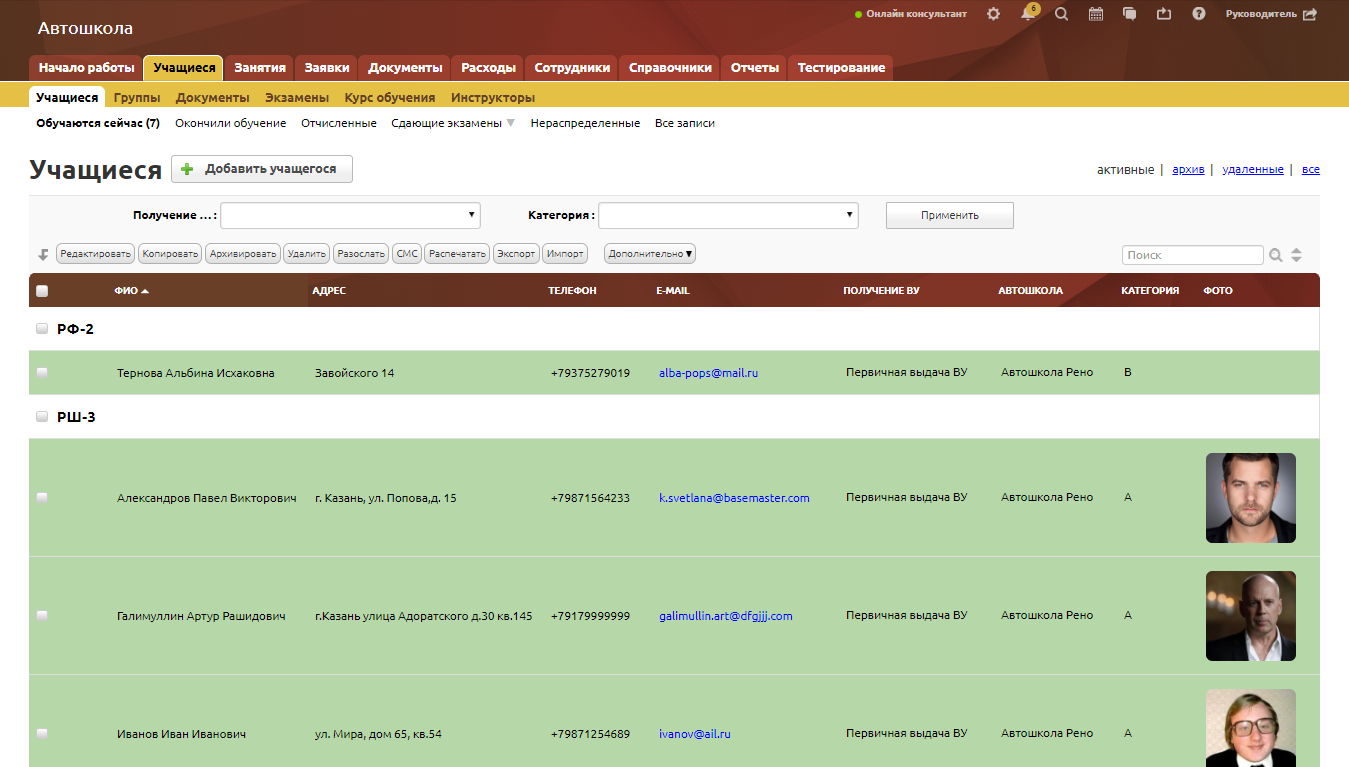This screenshot has width=1349, height=767.
Task: Open Александров Павел's photo thumbnail
Action: click(x=1250, y=498)
